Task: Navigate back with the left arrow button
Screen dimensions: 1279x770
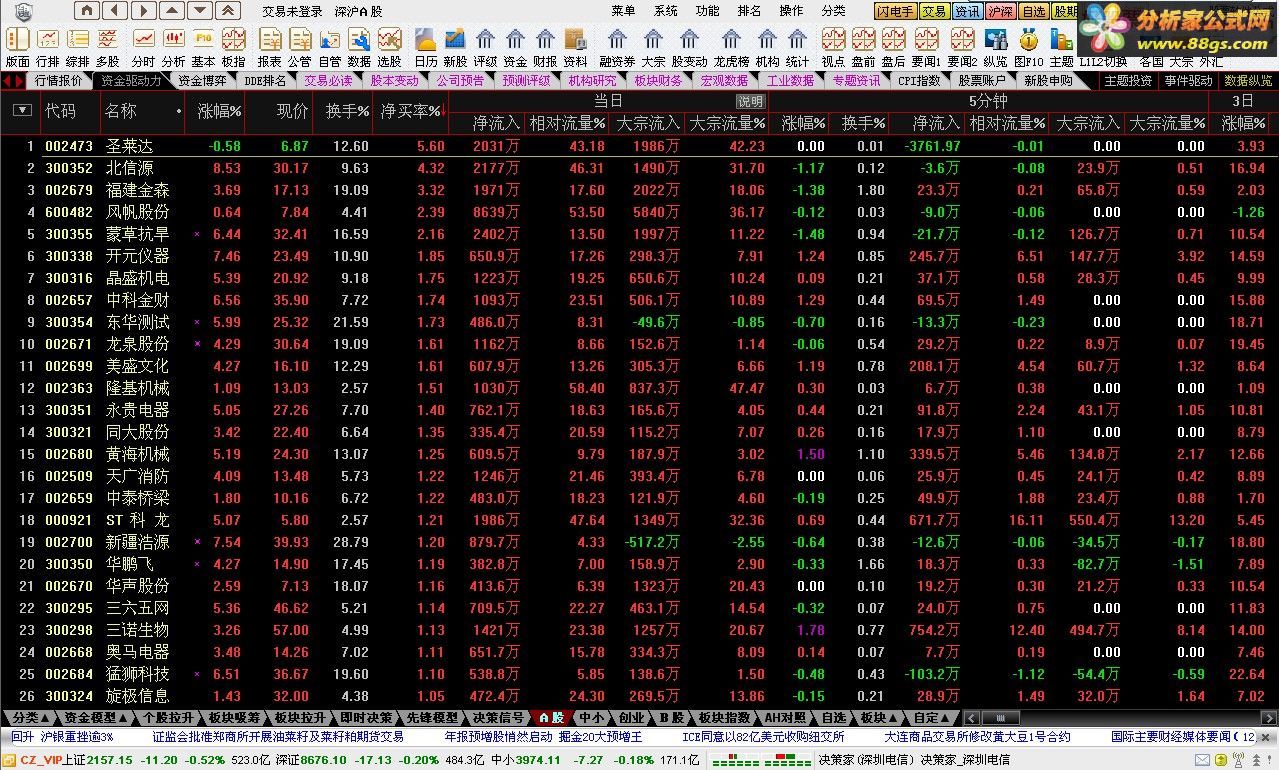Action: pyautogui.click(x=115, y=11)
